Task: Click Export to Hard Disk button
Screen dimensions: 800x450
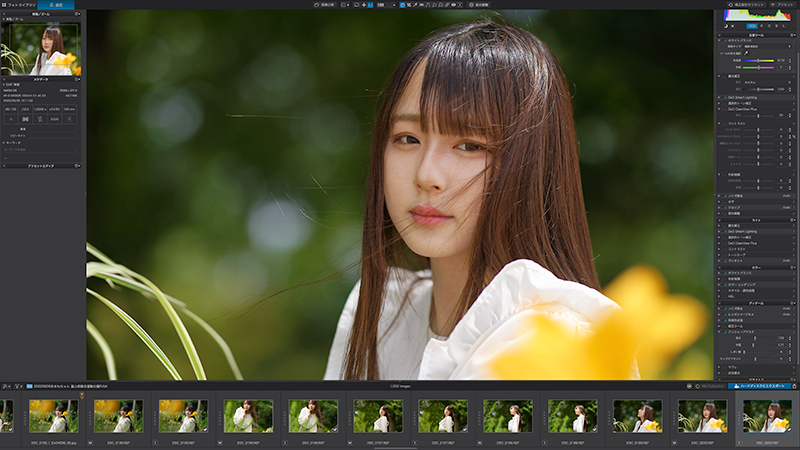Action: tap(759, 386)
